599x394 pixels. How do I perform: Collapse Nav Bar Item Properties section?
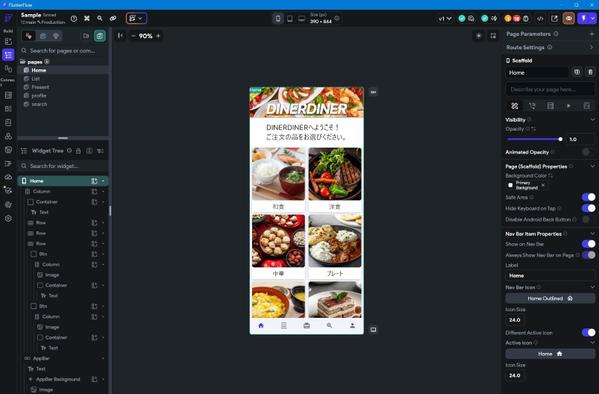click(592, 233)
